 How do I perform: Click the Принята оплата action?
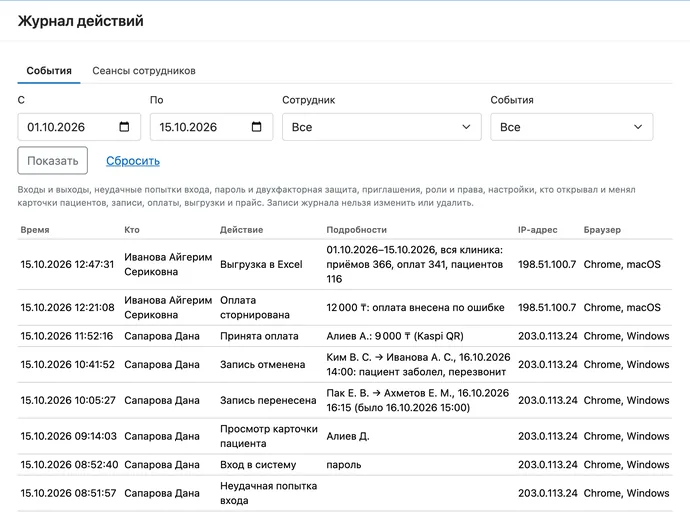pos(259,336)
